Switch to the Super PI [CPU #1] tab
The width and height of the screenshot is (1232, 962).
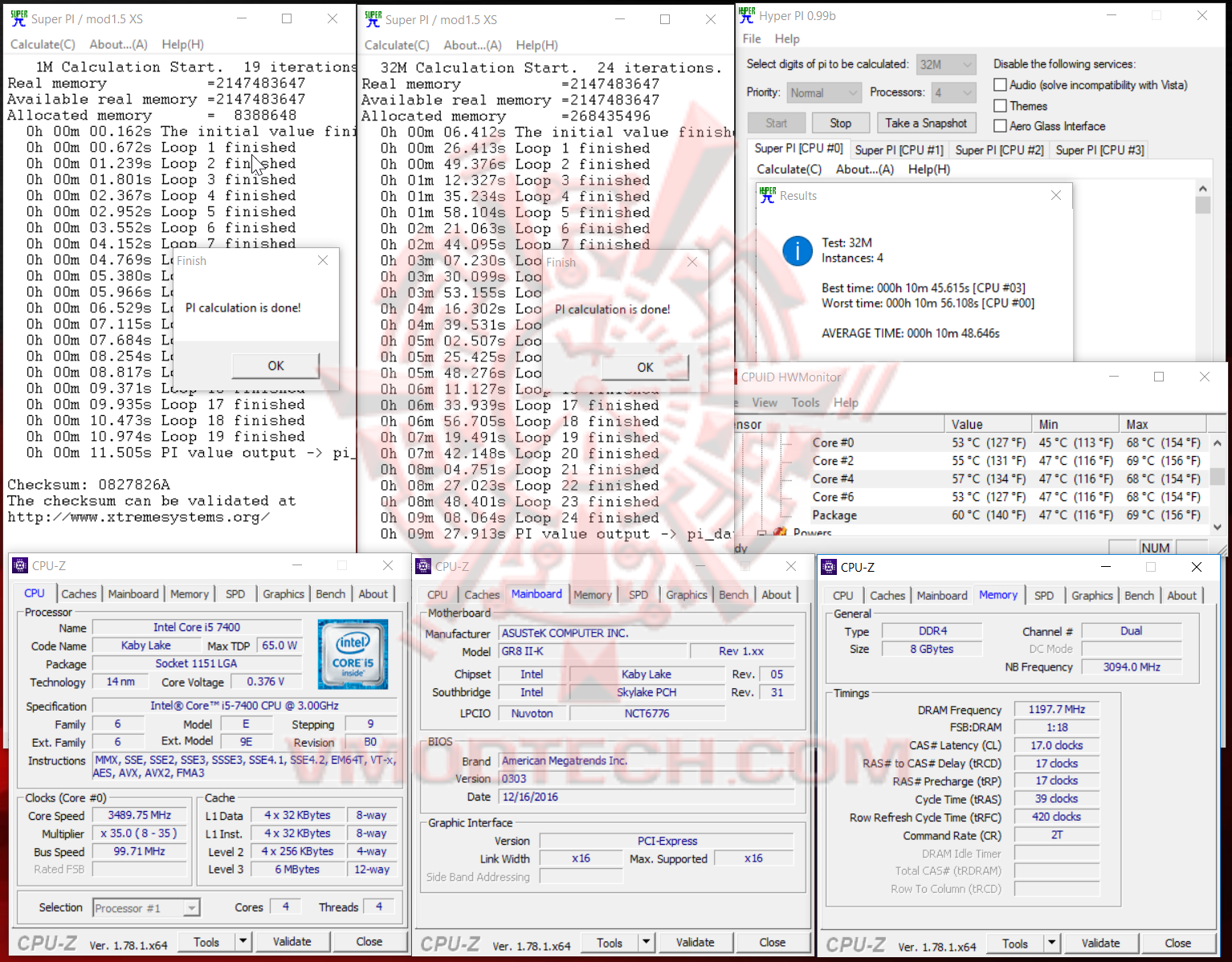(x=899, y=150)
